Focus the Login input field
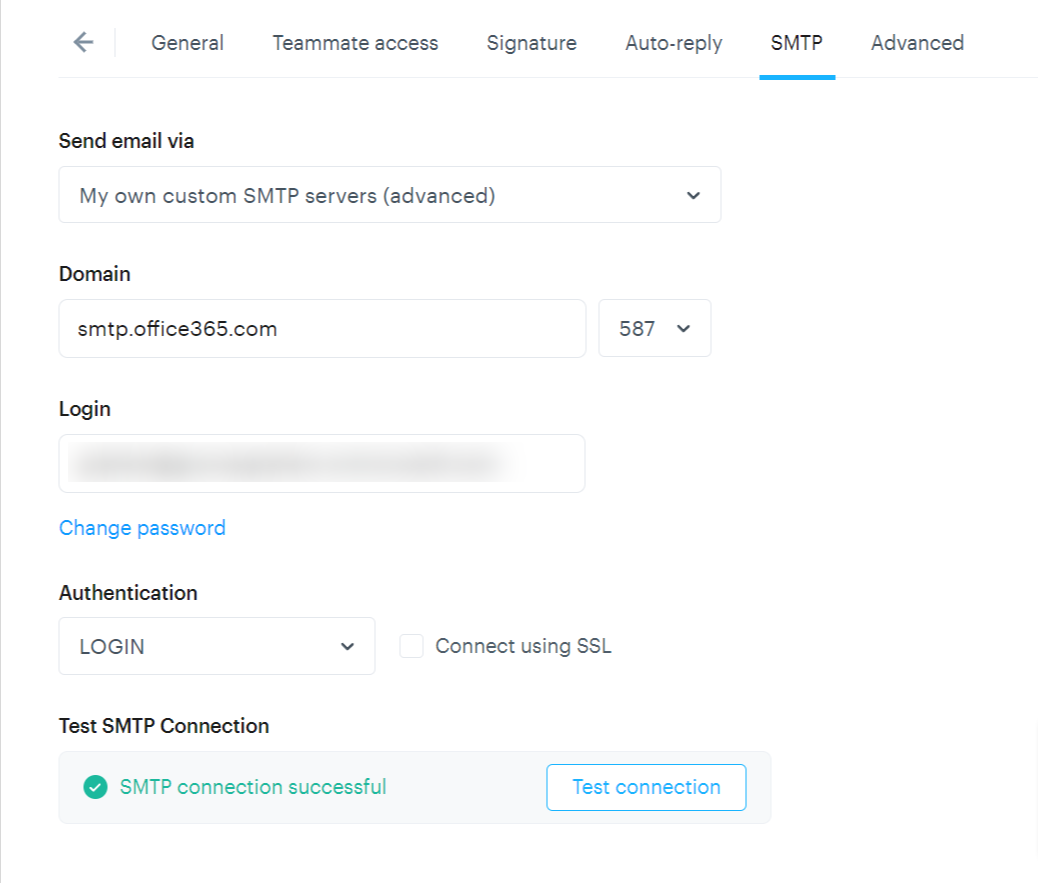The height and width of the screenshot is (883, 1038). pyautogui.click(x=321, y=463)
